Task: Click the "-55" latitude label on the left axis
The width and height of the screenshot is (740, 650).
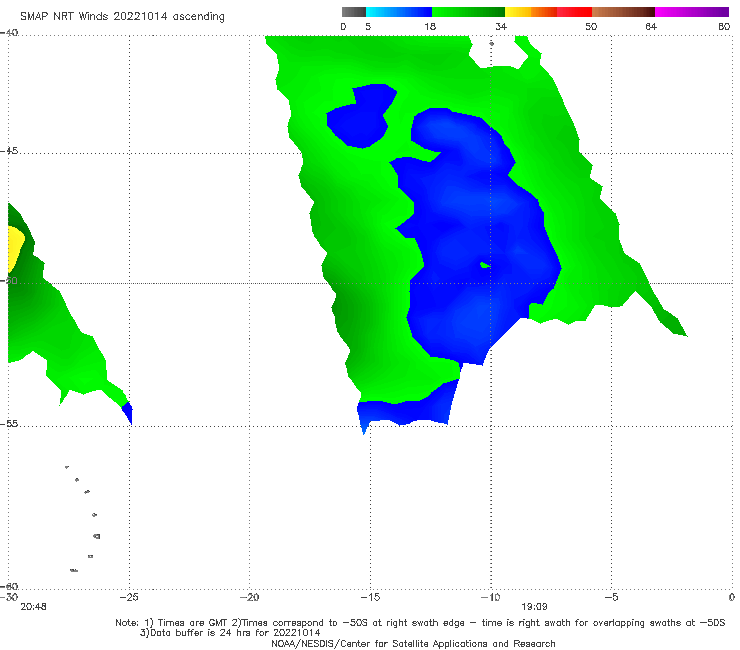Action: (9, 424)
